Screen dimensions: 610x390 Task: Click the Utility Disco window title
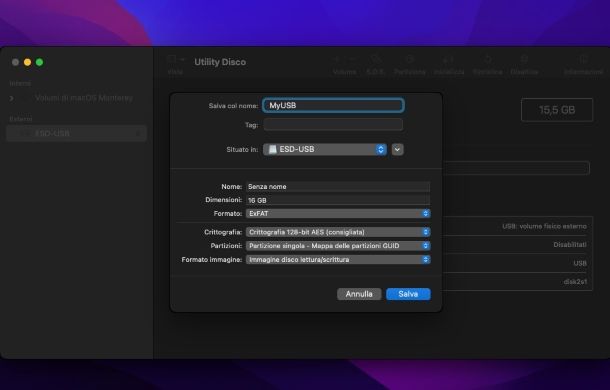tap(220, 62)
